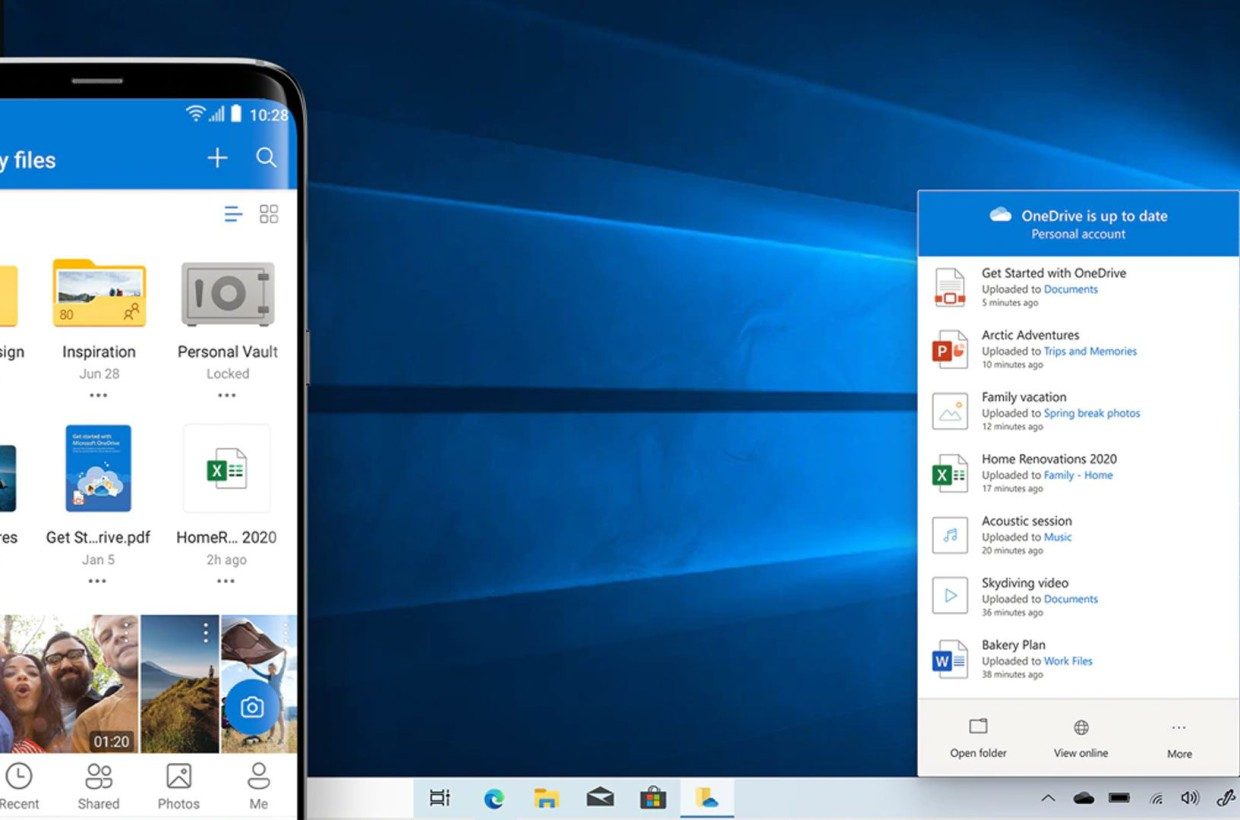
Task: Show hidden icons with the tray chevron
Action: click(1048, 798)
